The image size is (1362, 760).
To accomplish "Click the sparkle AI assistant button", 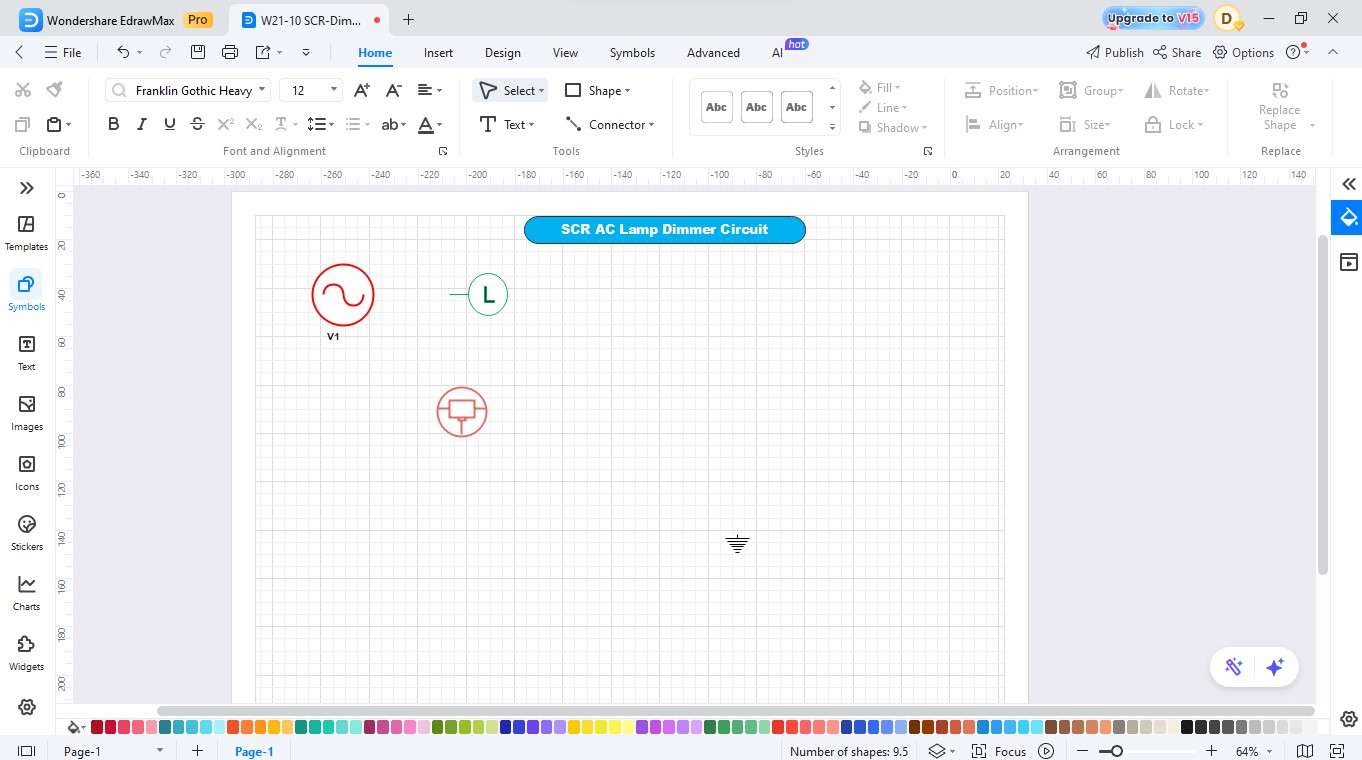I will (1274, 667).
